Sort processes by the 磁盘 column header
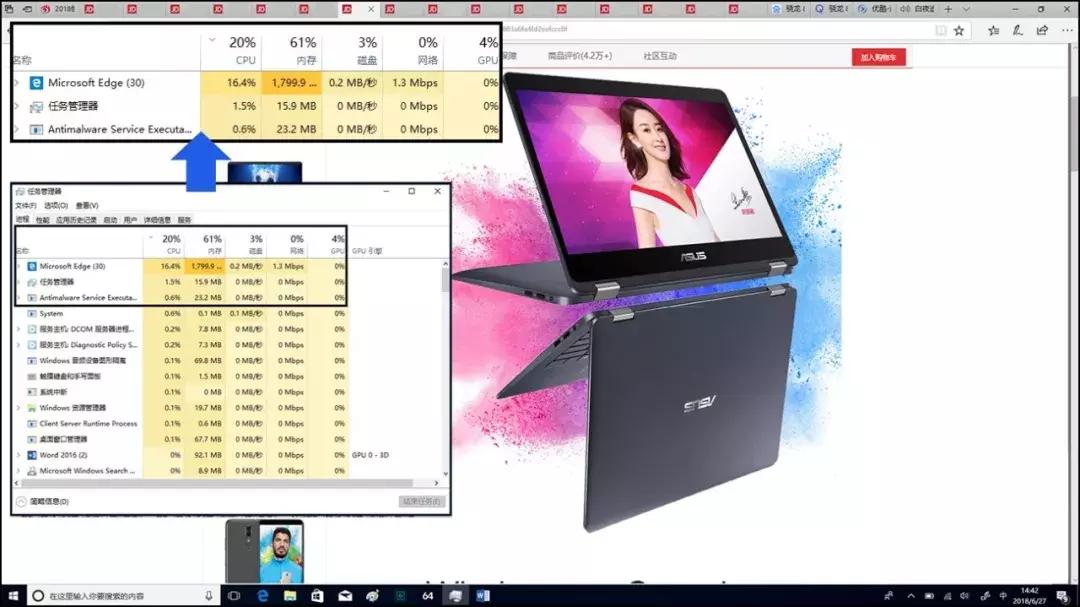1080x607 pixels. pyautogui.click(x=246, y=244)
